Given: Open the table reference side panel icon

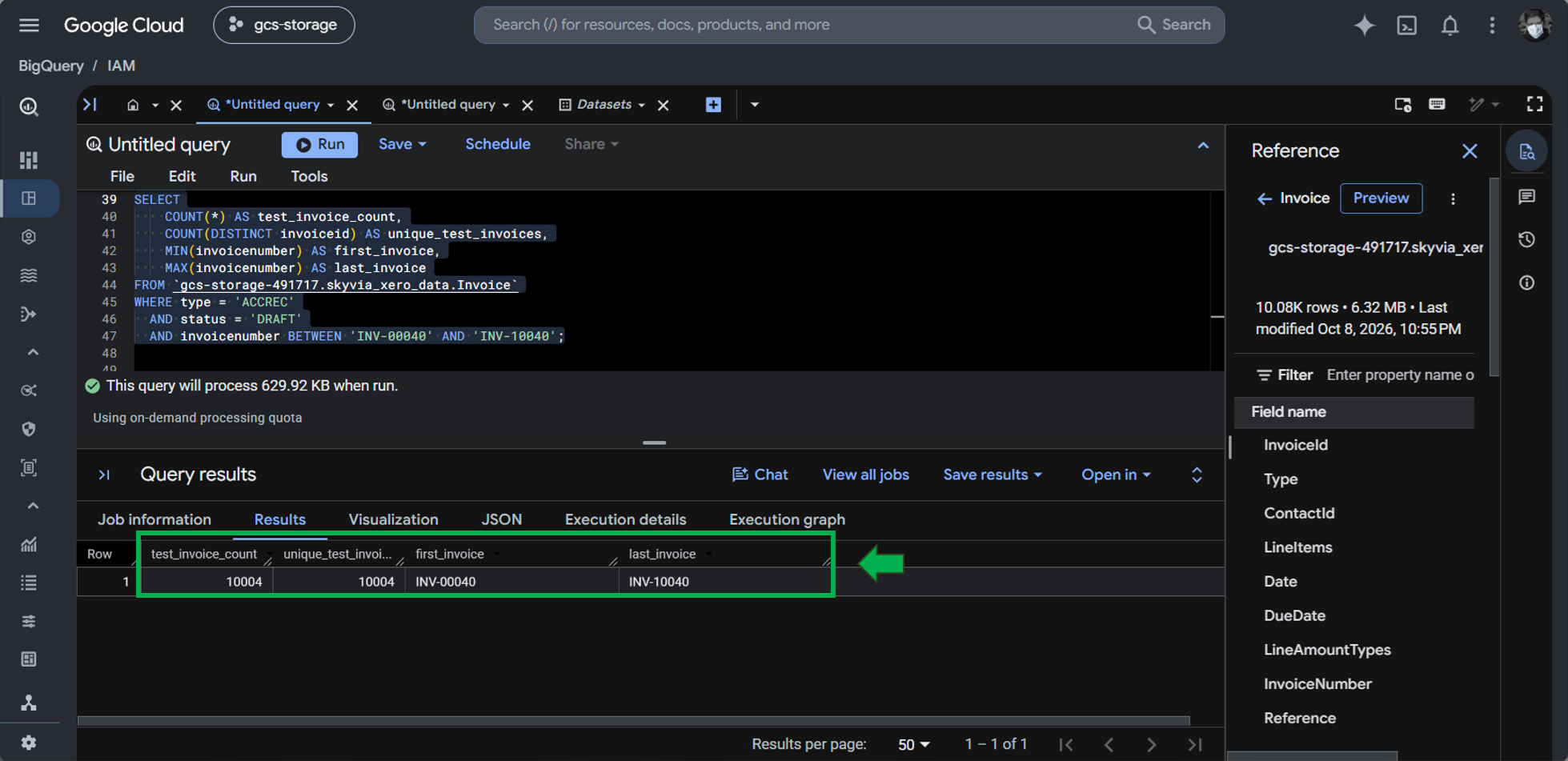Looking at the screenshot, I should [1526, 151].
